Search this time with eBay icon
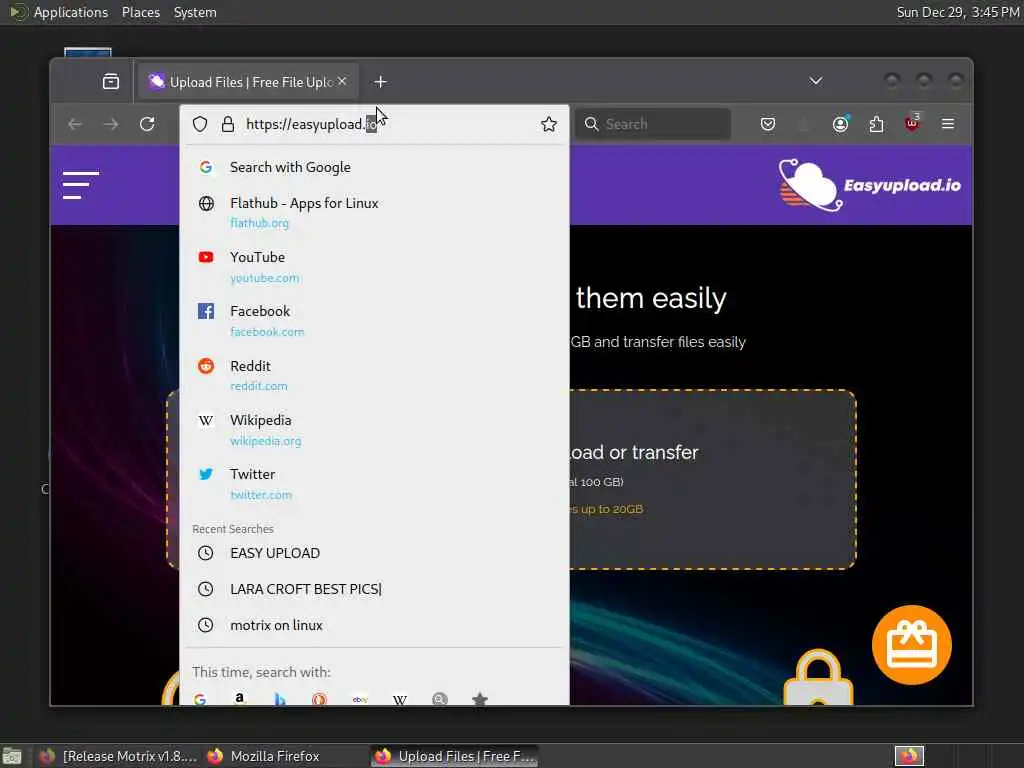The height and width of the screenshot is (768, 1024). 360,699
